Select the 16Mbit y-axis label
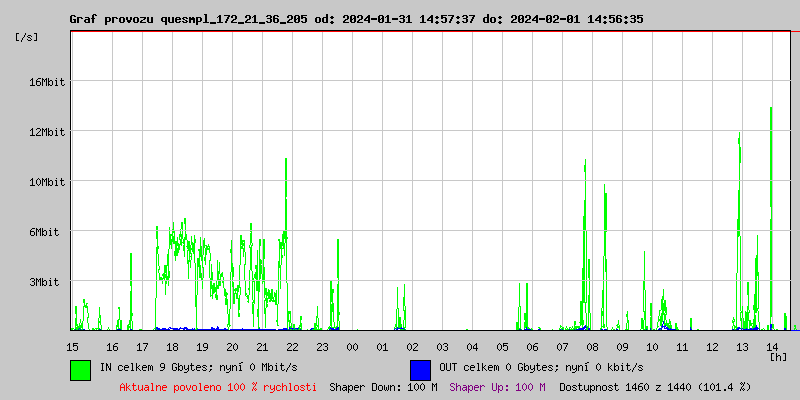This screenshot has height=400, width=800. 46,82
